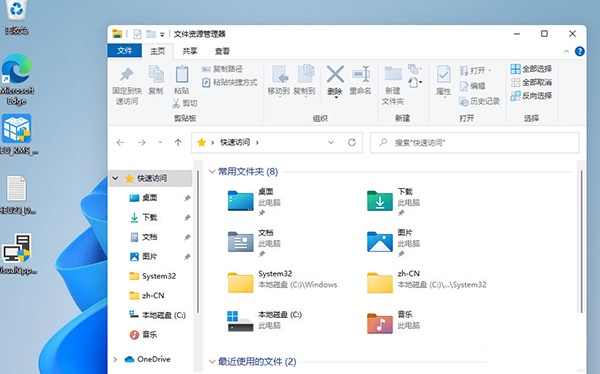Click the navigation pane vertical scrollbar
The width and height of the screenshot is (600, 374).
click(x=198, y=241)
